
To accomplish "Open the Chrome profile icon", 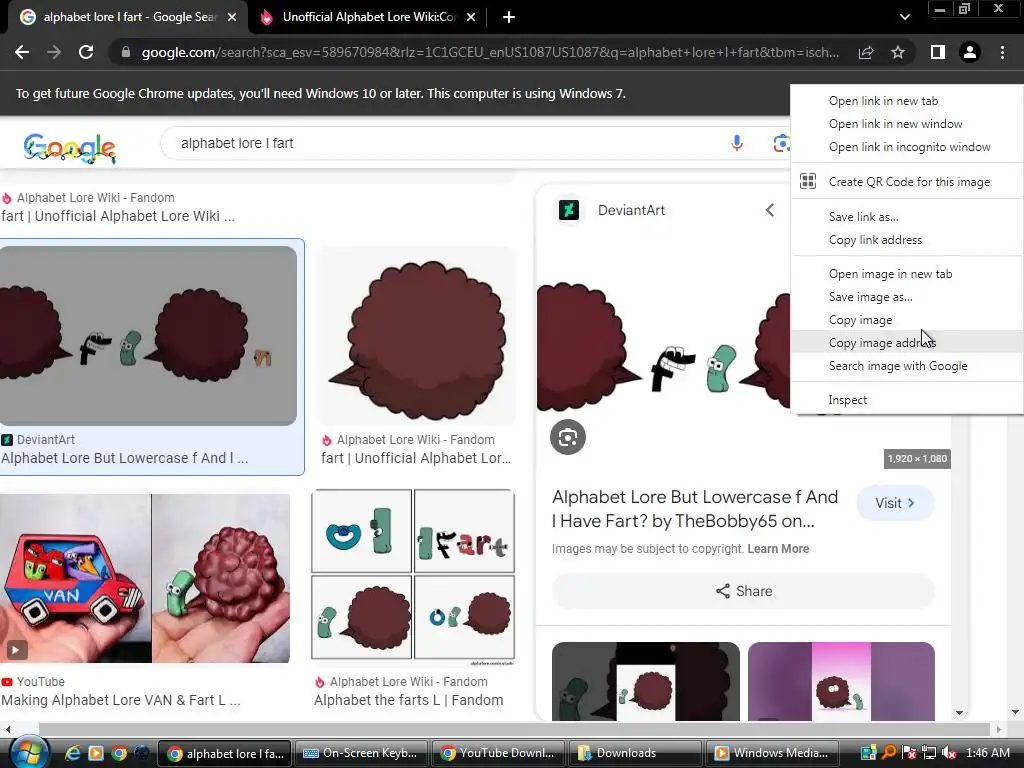I will pos(970,52).
